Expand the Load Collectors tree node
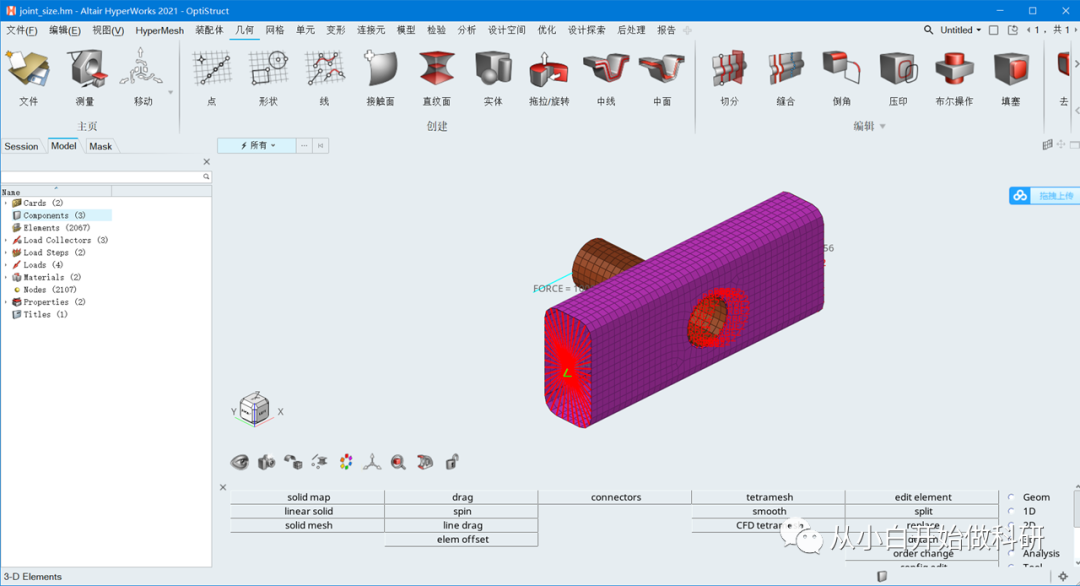The image size is (1080, 586). tap(8, 240)
